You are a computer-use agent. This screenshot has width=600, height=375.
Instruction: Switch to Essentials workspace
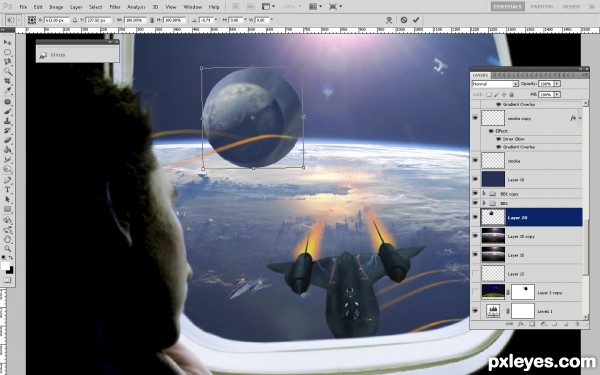(x=507, y=7)
